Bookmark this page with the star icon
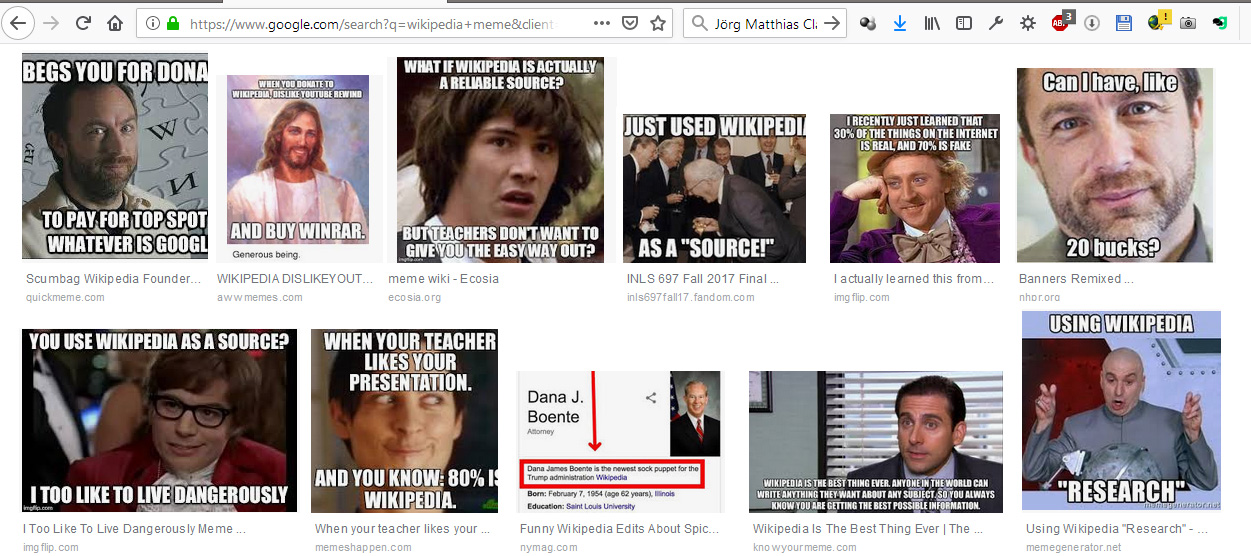The image size is (1251, 556). [x=657, y=23]
